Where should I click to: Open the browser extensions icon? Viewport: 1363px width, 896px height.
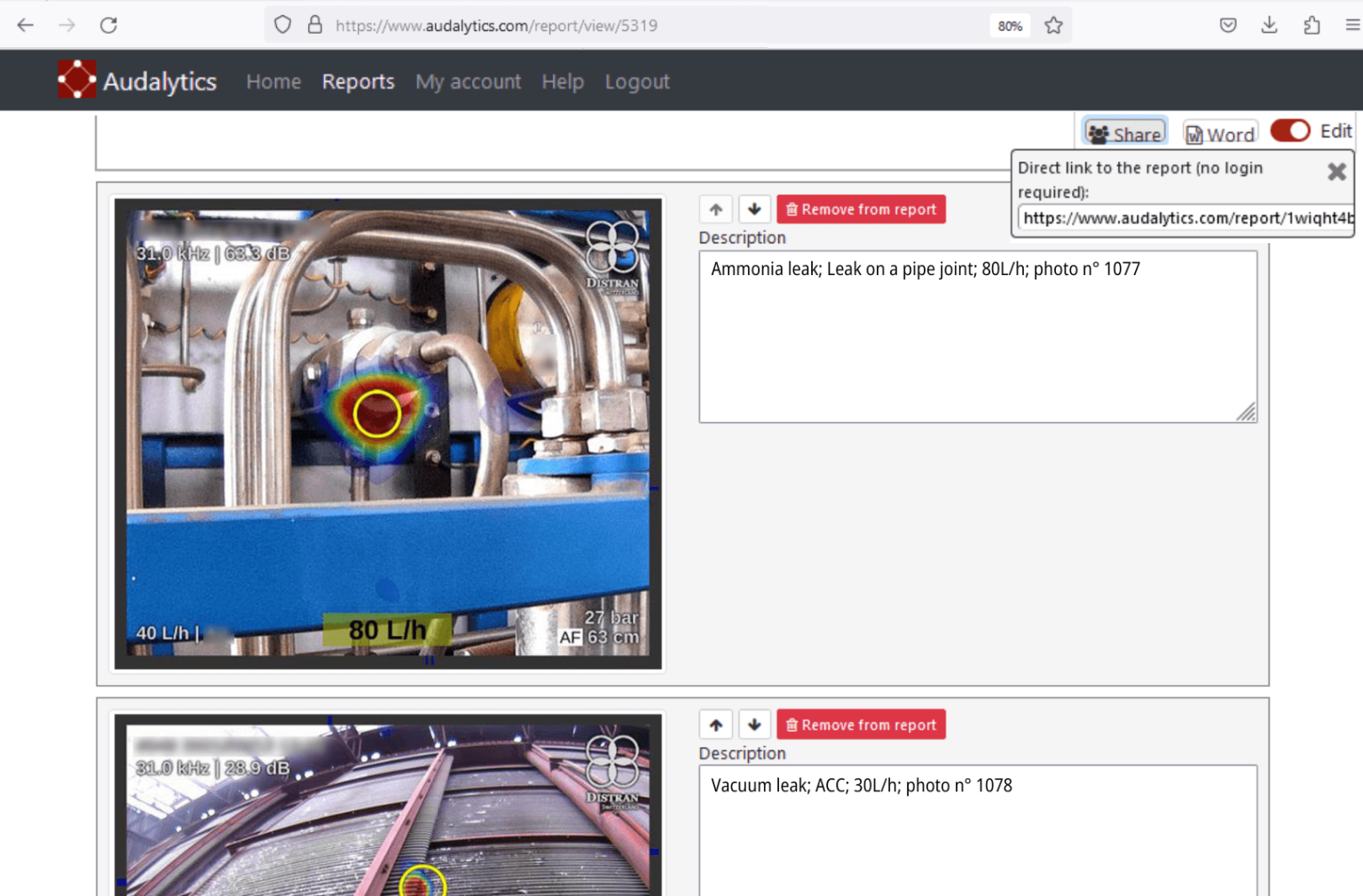point(1312,25)
